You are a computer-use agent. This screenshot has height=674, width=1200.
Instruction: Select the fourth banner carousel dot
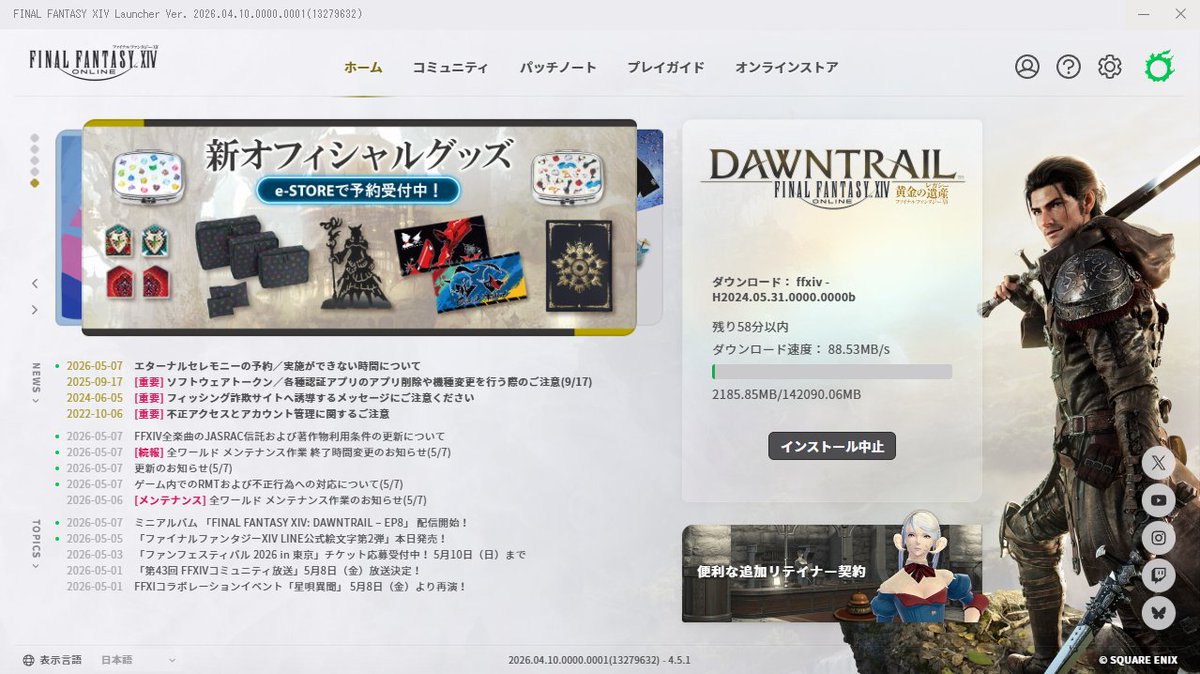(35, 171)
